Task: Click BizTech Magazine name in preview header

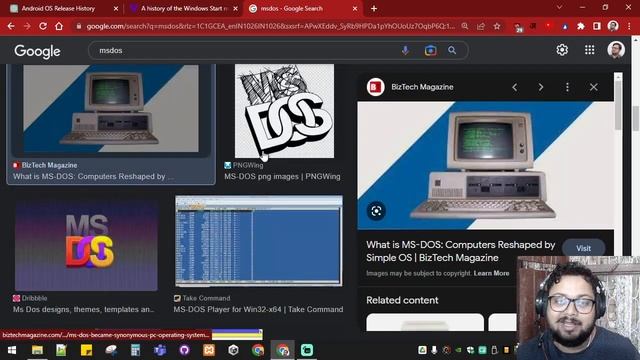Action: 422,87
